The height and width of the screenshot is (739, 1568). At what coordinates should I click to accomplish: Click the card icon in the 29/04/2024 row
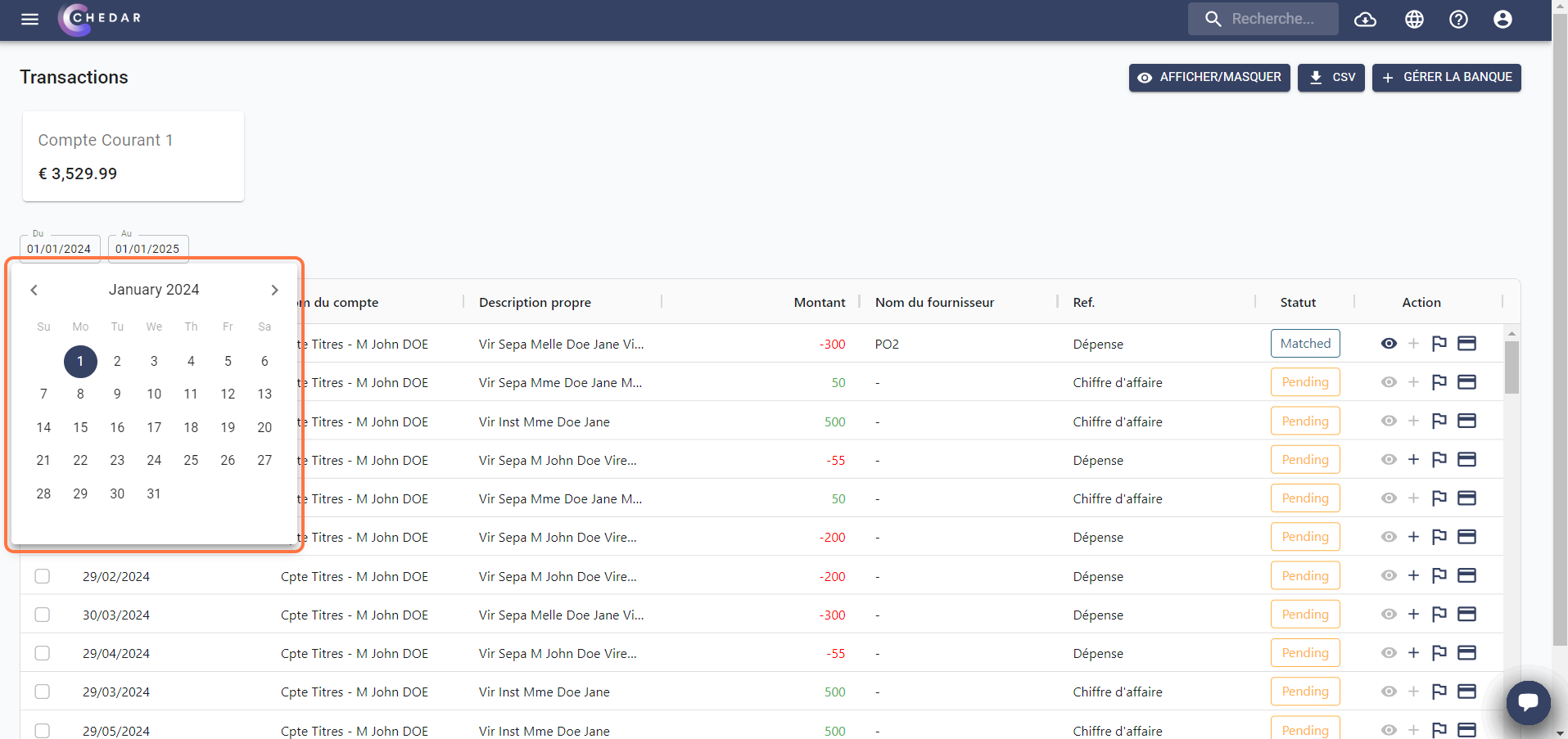click(1466, 653)
